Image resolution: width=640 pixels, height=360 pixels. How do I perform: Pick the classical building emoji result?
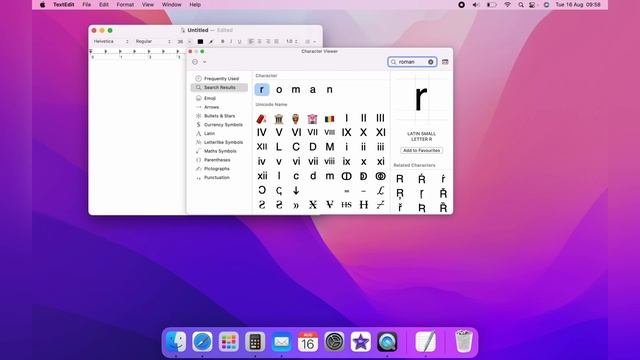(x=279, y=118)
